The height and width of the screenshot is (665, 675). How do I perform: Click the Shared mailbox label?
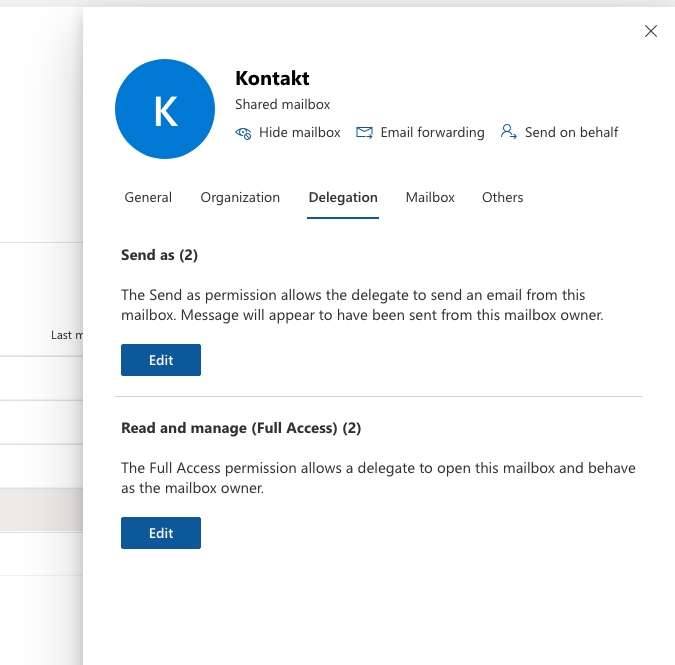(282, 105)
